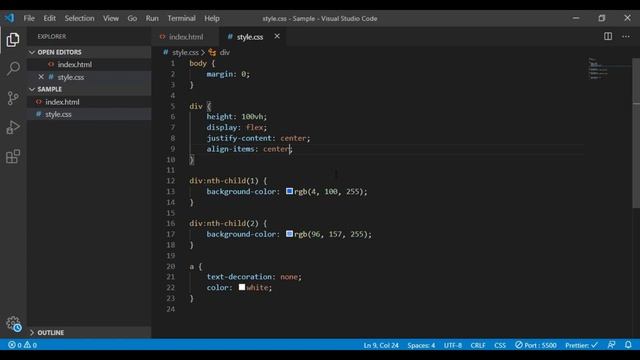Click the 'div:nth-child(2) {' selector line
640x360 pixels.
[x=228, y=223]
